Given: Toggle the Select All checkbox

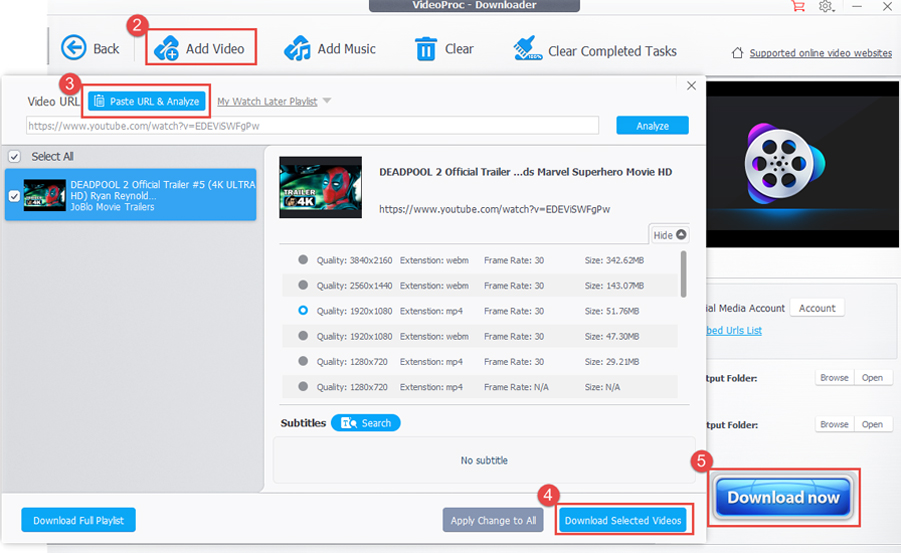Looking at the screenshot, I should (14, 156).
